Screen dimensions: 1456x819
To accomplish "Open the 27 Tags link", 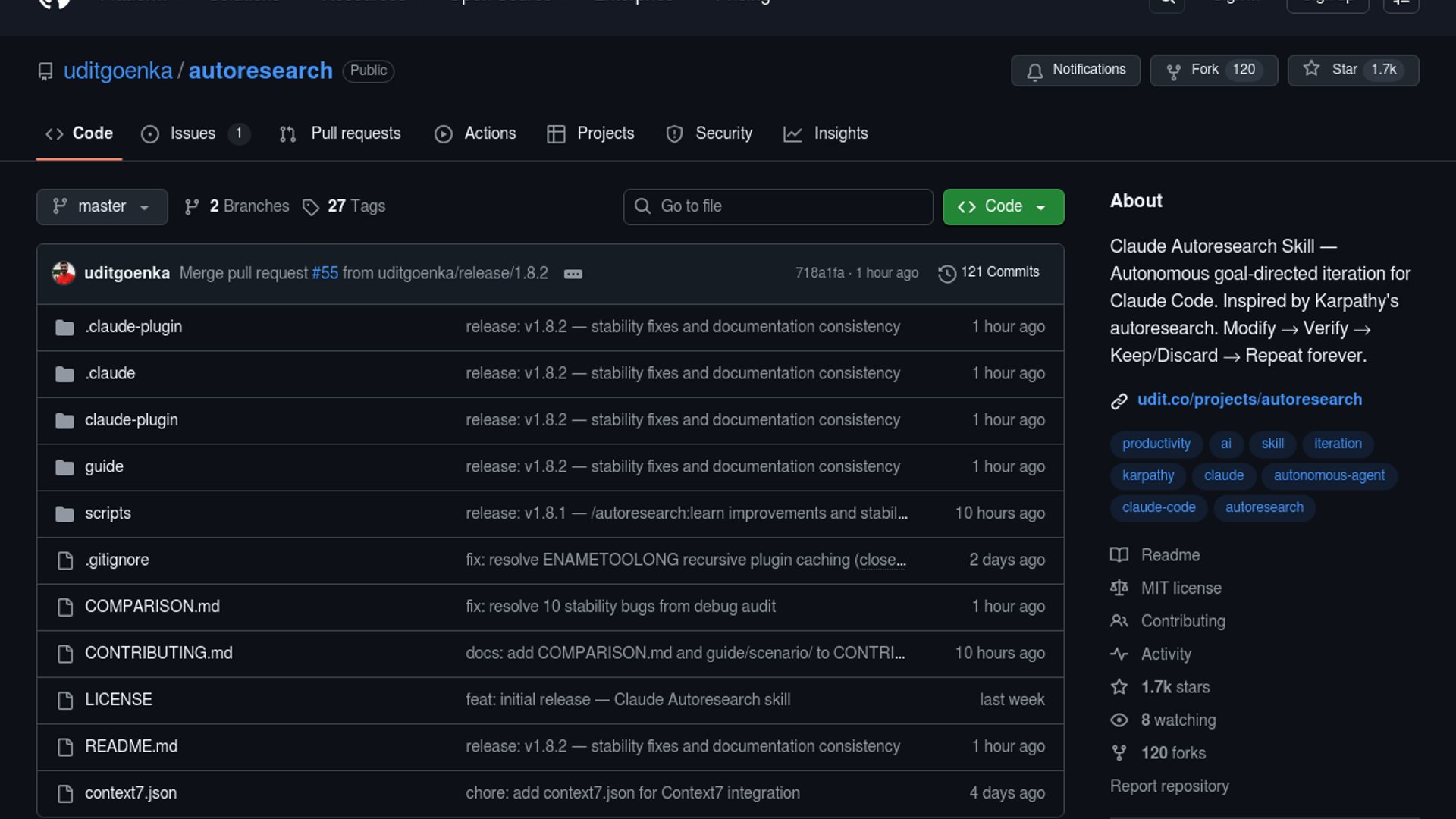I will (x=344, y=206).
